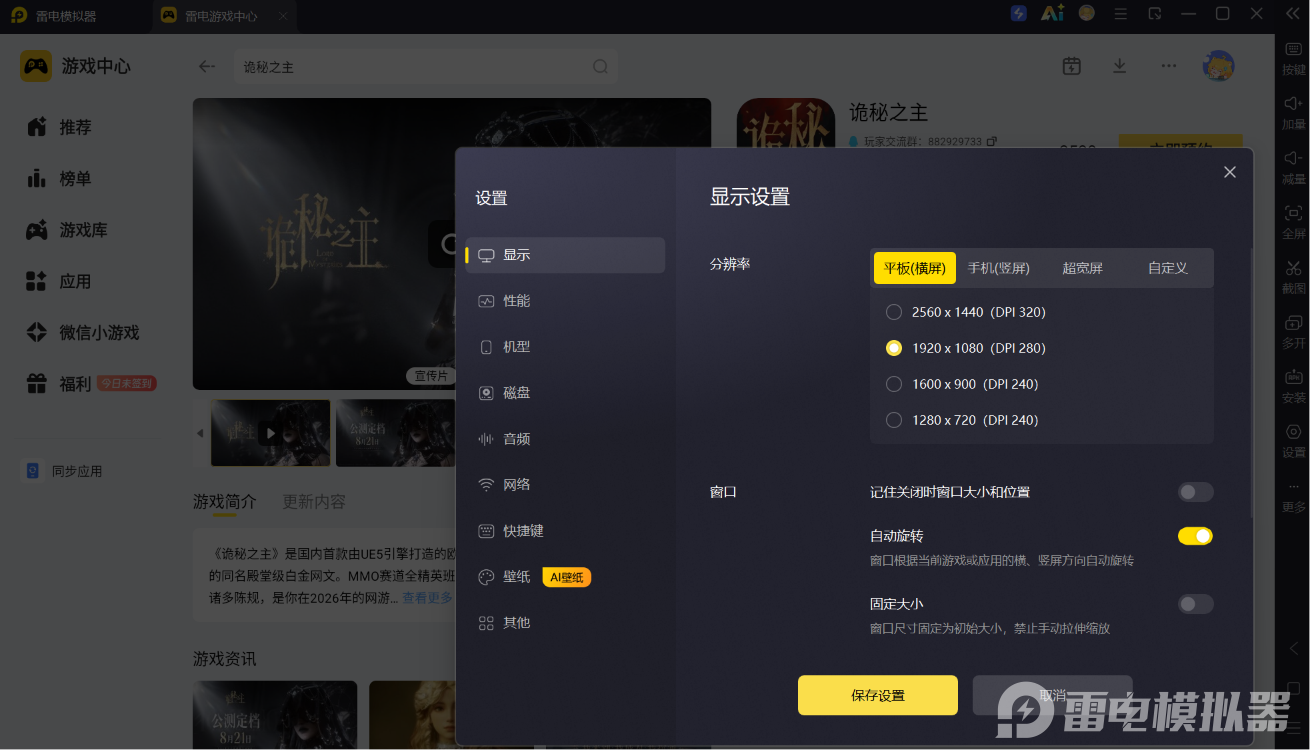Show 更多 tools in right sidebar

coord(1293,496)
